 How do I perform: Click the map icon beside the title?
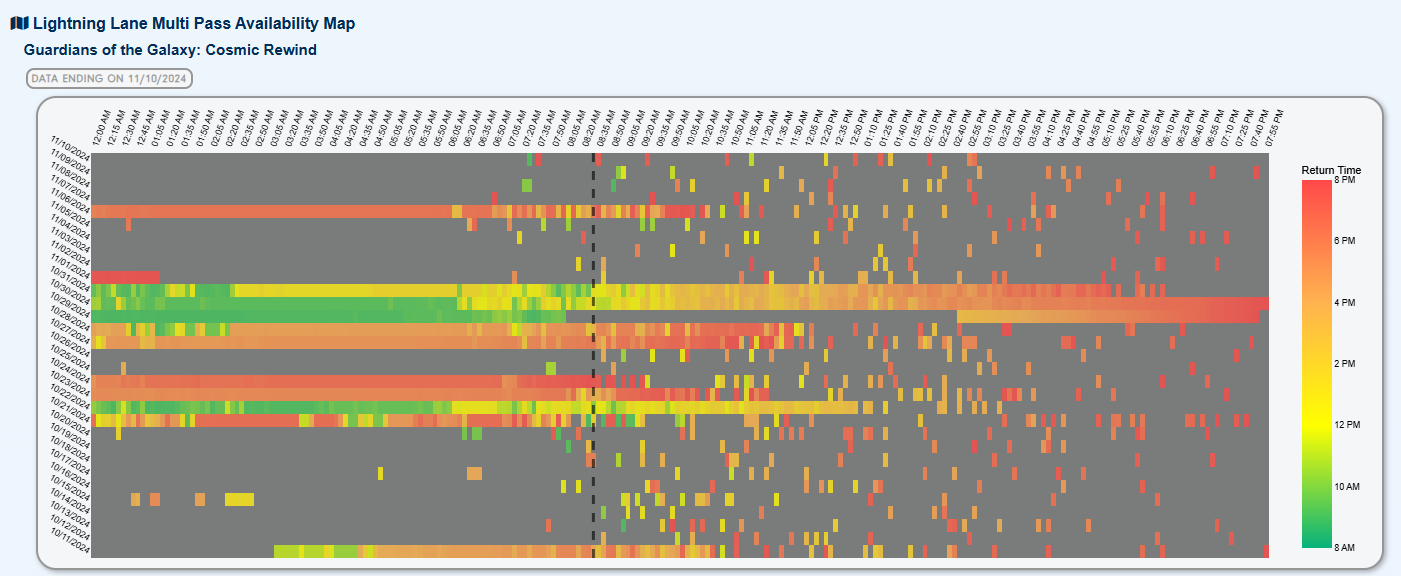(19, 23)
